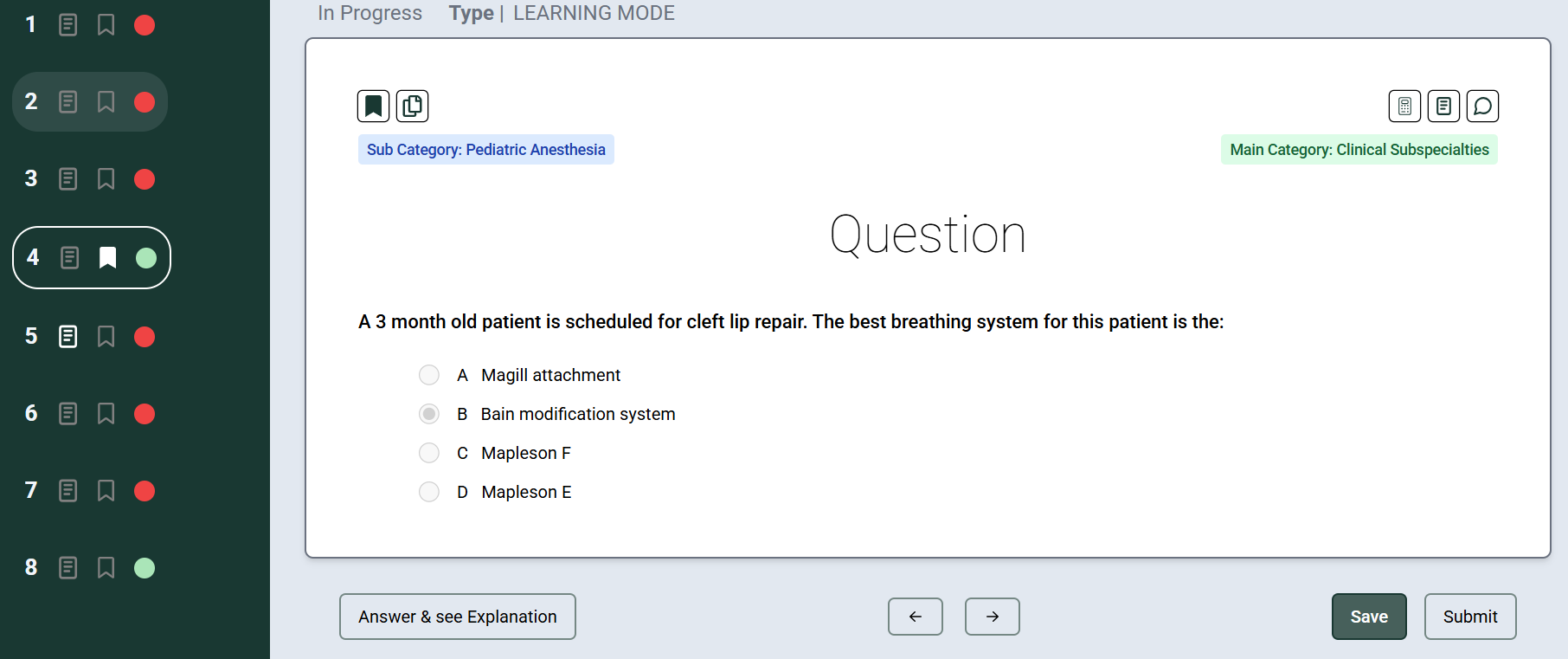Click the red status dot for question 3
Image resolution: width=1568 pixels, height=659 pixels.
(x=145, y=179)
